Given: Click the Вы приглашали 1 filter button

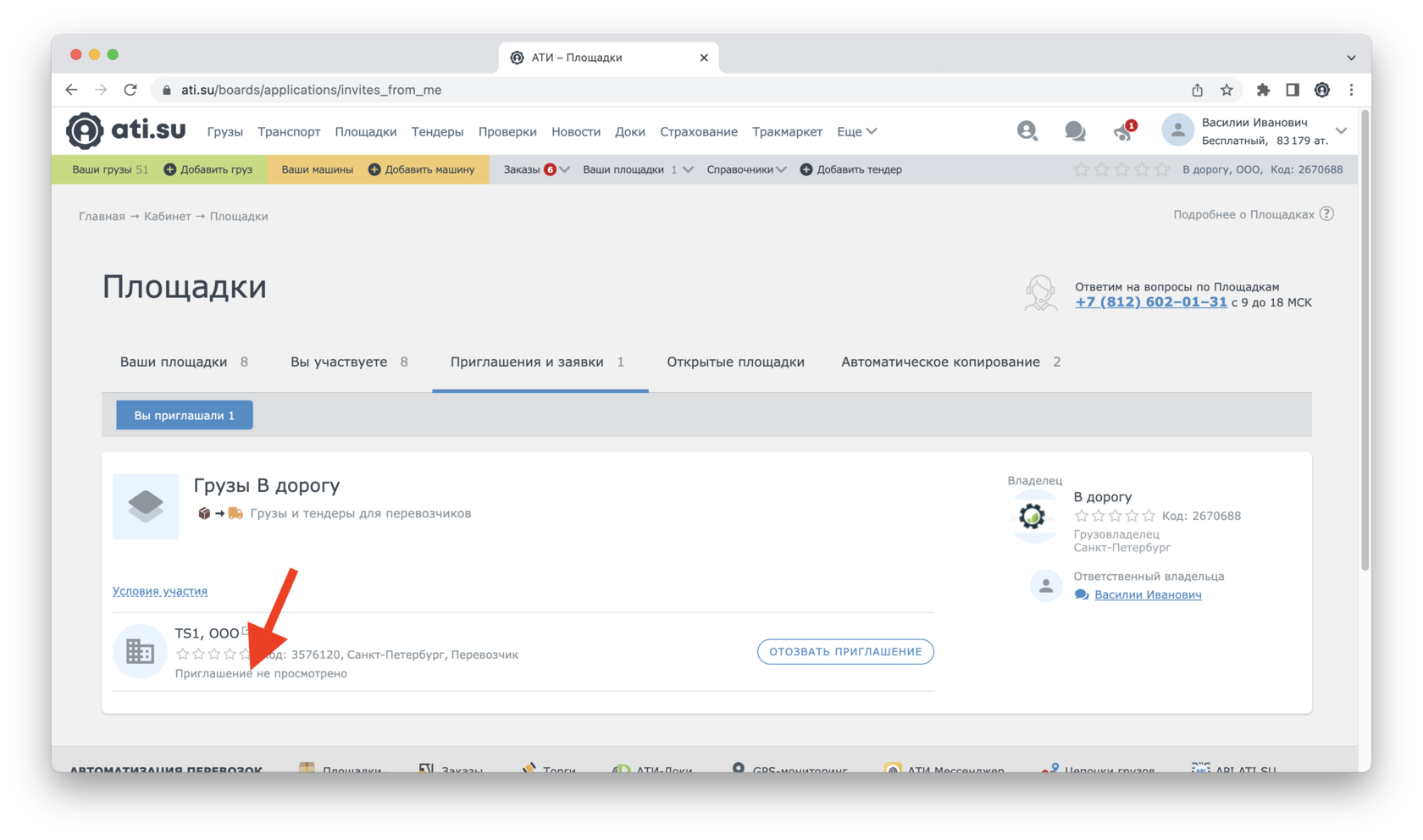Looking at the screenshot, I should click(184, 415).
